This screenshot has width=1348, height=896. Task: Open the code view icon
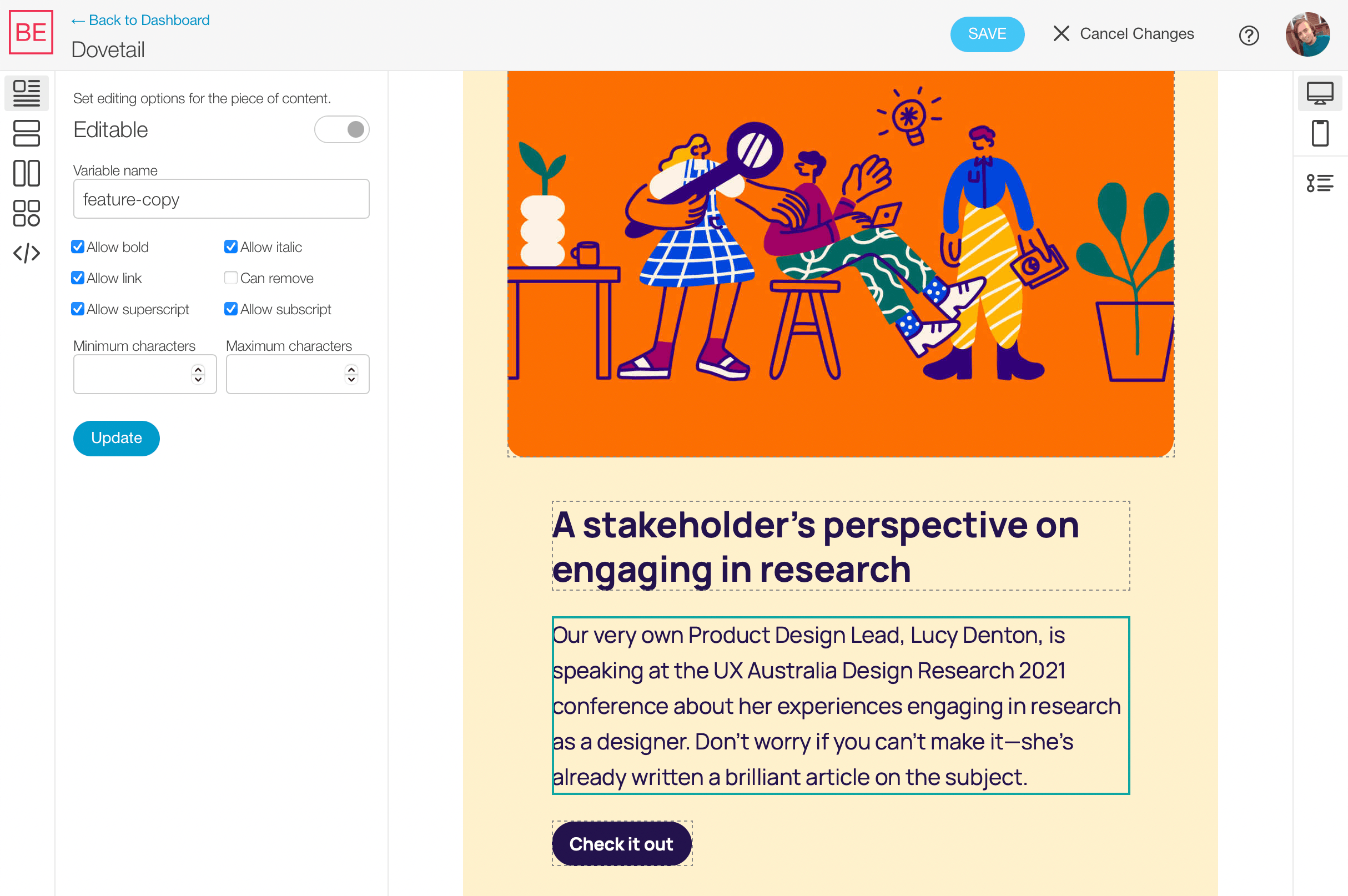26,253
